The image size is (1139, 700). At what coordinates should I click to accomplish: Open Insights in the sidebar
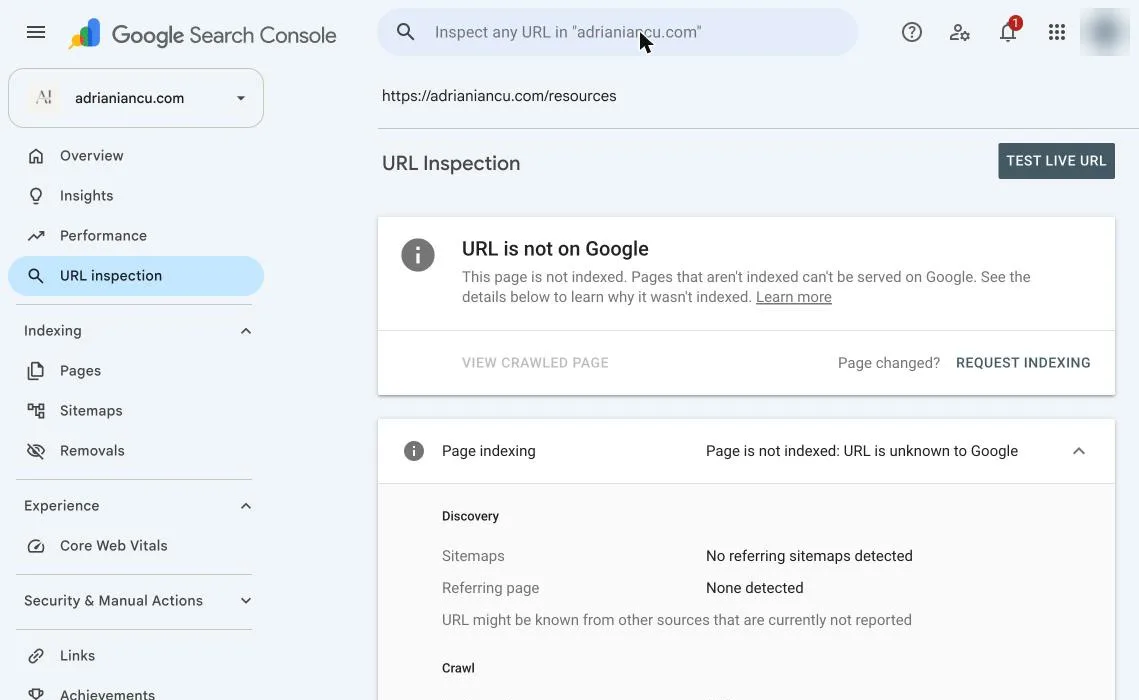pyautogui.click(x=136, y=195)
